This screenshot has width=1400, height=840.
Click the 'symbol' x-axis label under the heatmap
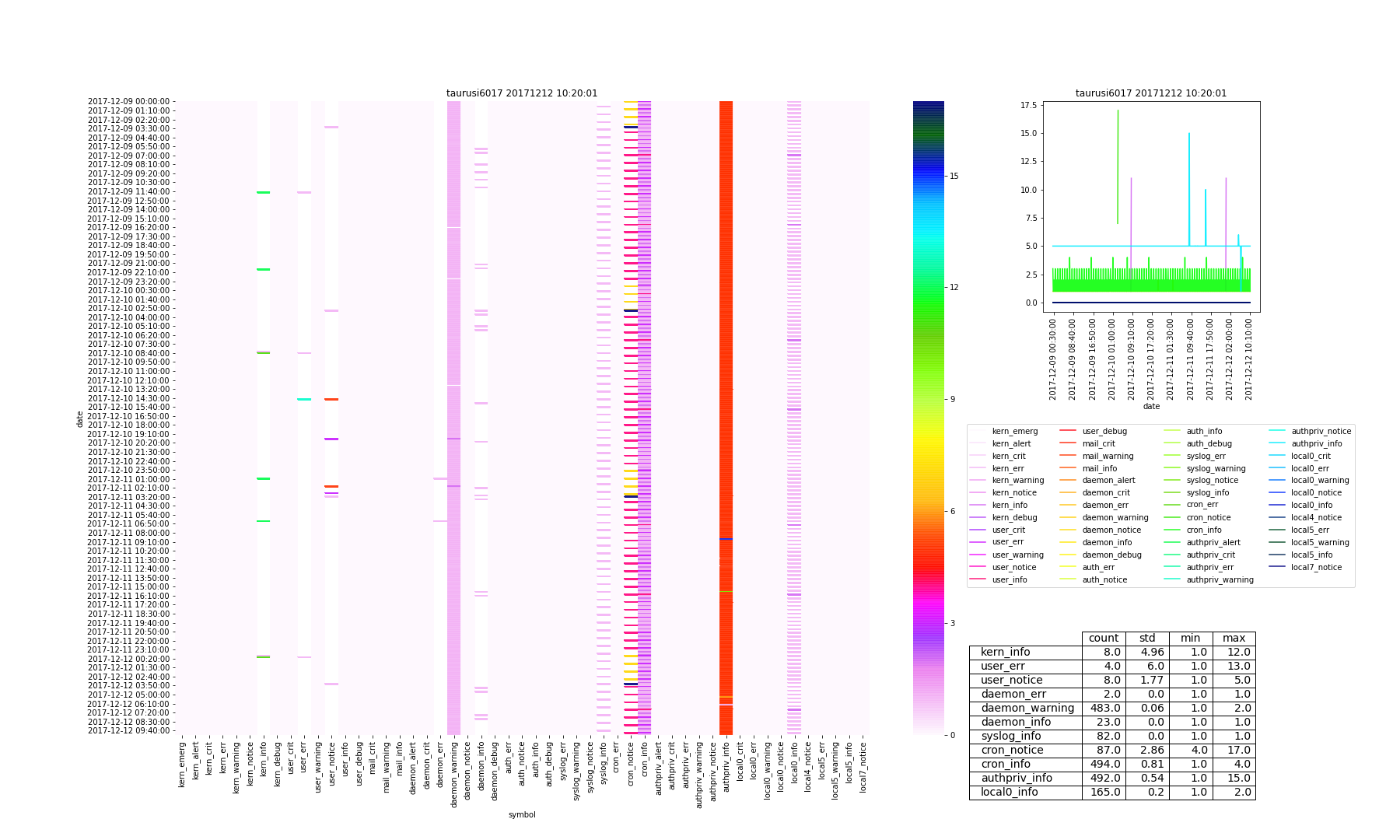[522, 814]
